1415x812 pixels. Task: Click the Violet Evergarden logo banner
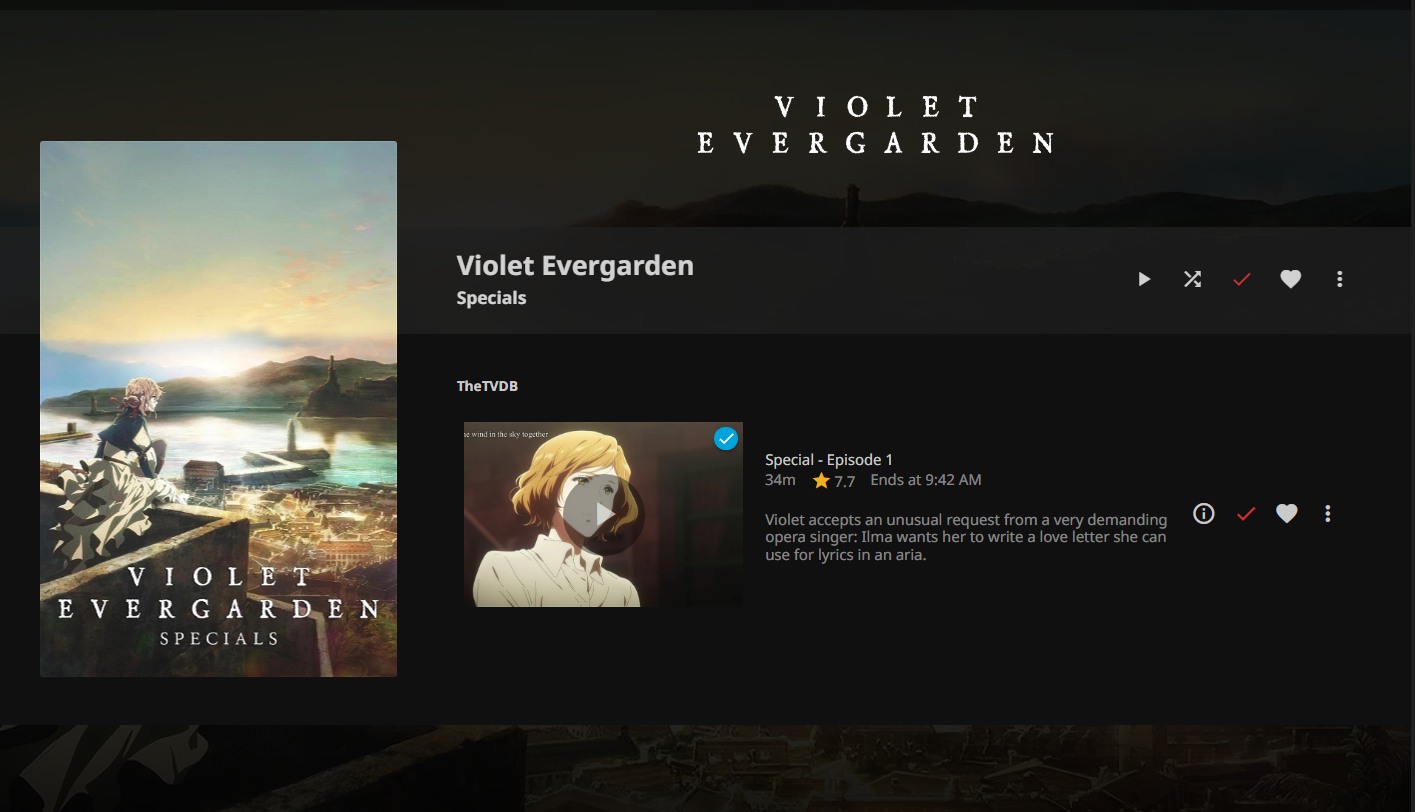875,125
